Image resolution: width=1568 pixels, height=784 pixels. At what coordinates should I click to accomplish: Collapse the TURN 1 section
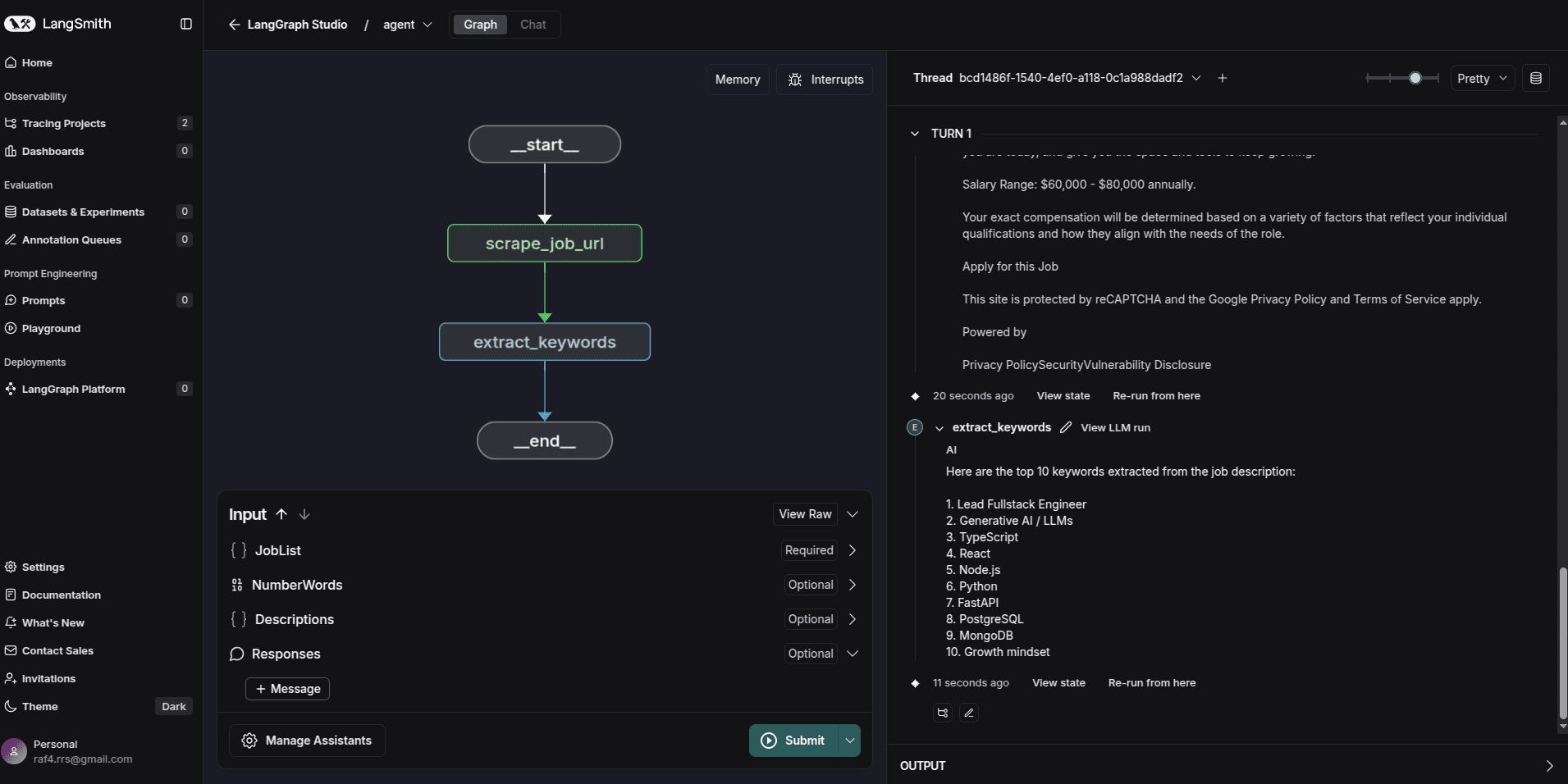pos(914,133)
